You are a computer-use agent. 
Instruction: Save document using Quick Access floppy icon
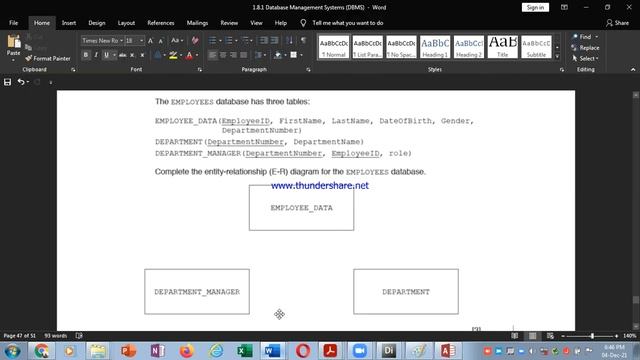(7, 82)
